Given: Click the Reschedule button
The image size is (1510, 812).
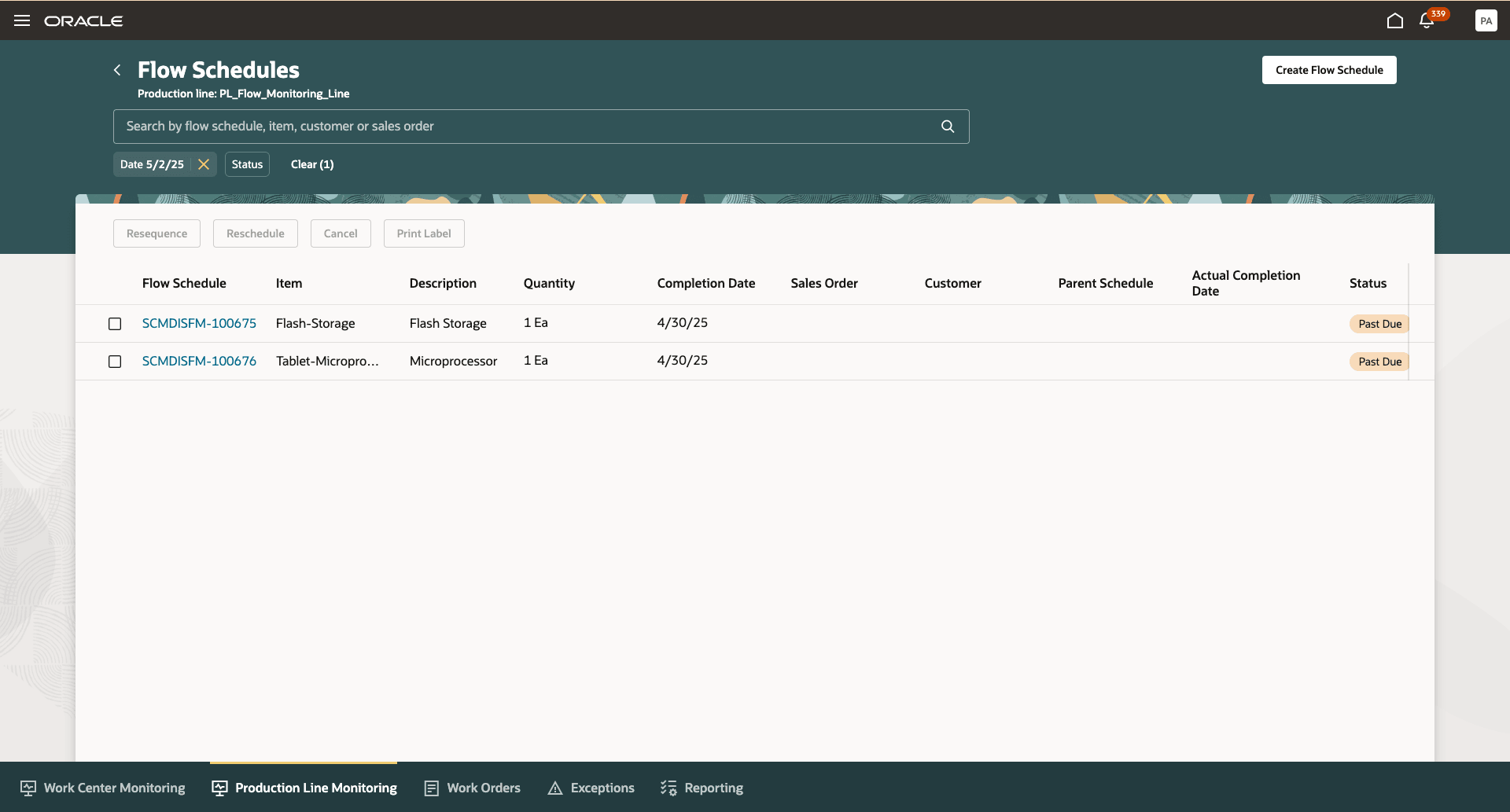Looking at the screenshot, I should click(x=256, y=233).
